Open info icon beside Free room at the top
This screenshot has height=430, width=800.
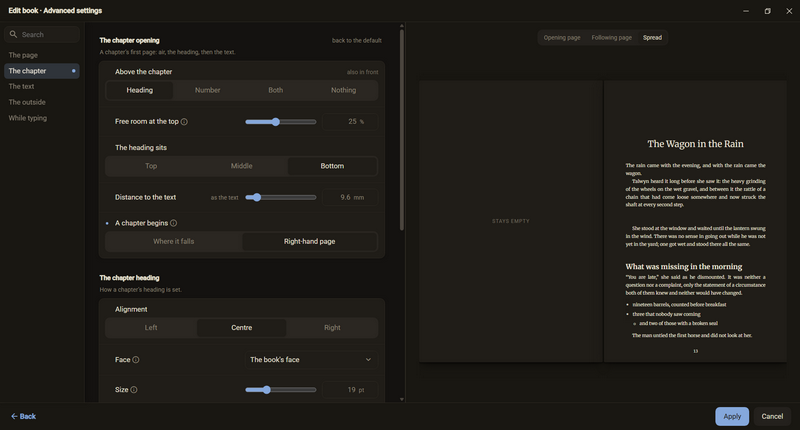coord(184,122)
